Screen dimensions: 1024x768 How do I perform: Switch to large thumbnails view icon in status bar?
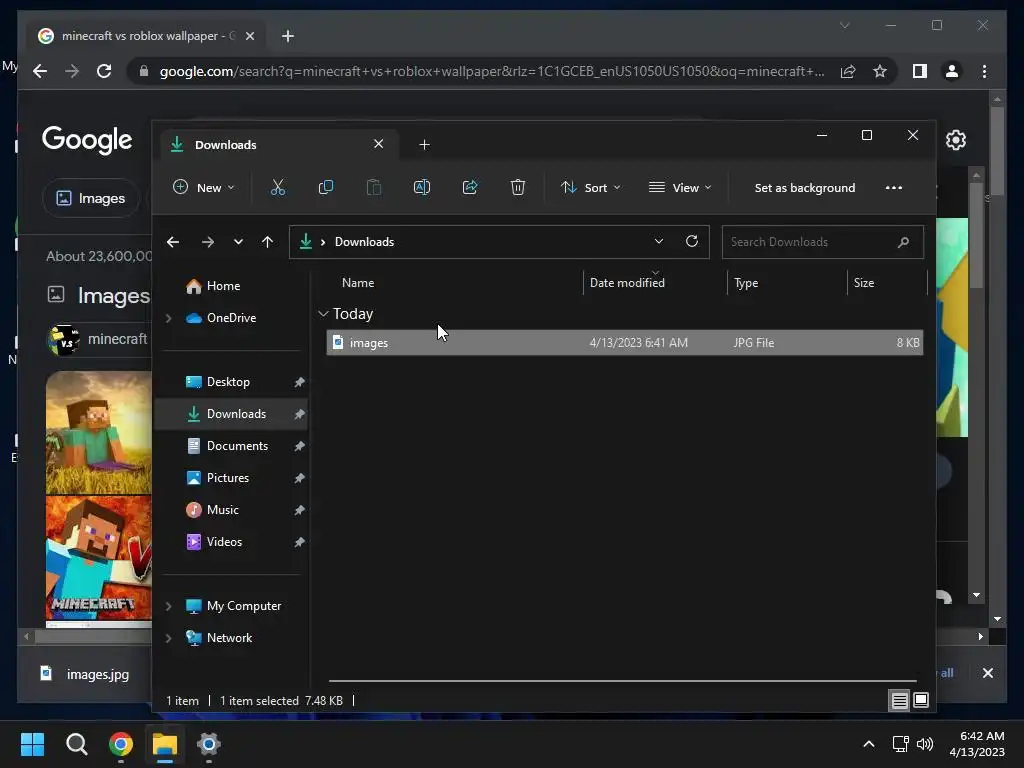(x=921, y=701)
